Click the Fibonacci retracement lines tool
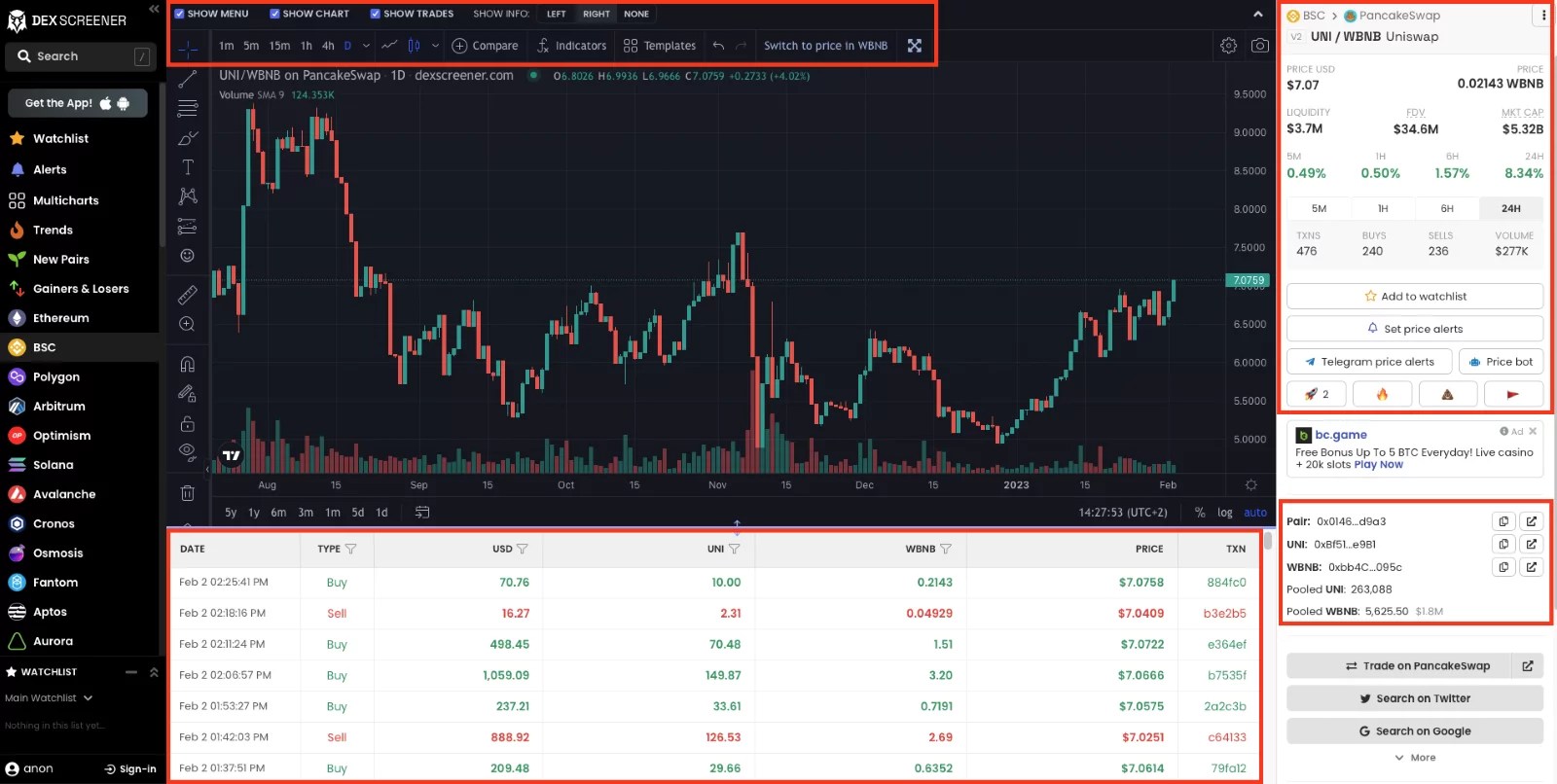Image resolution: width=1557 pixels, height=784 pixels. coord(188,108)
